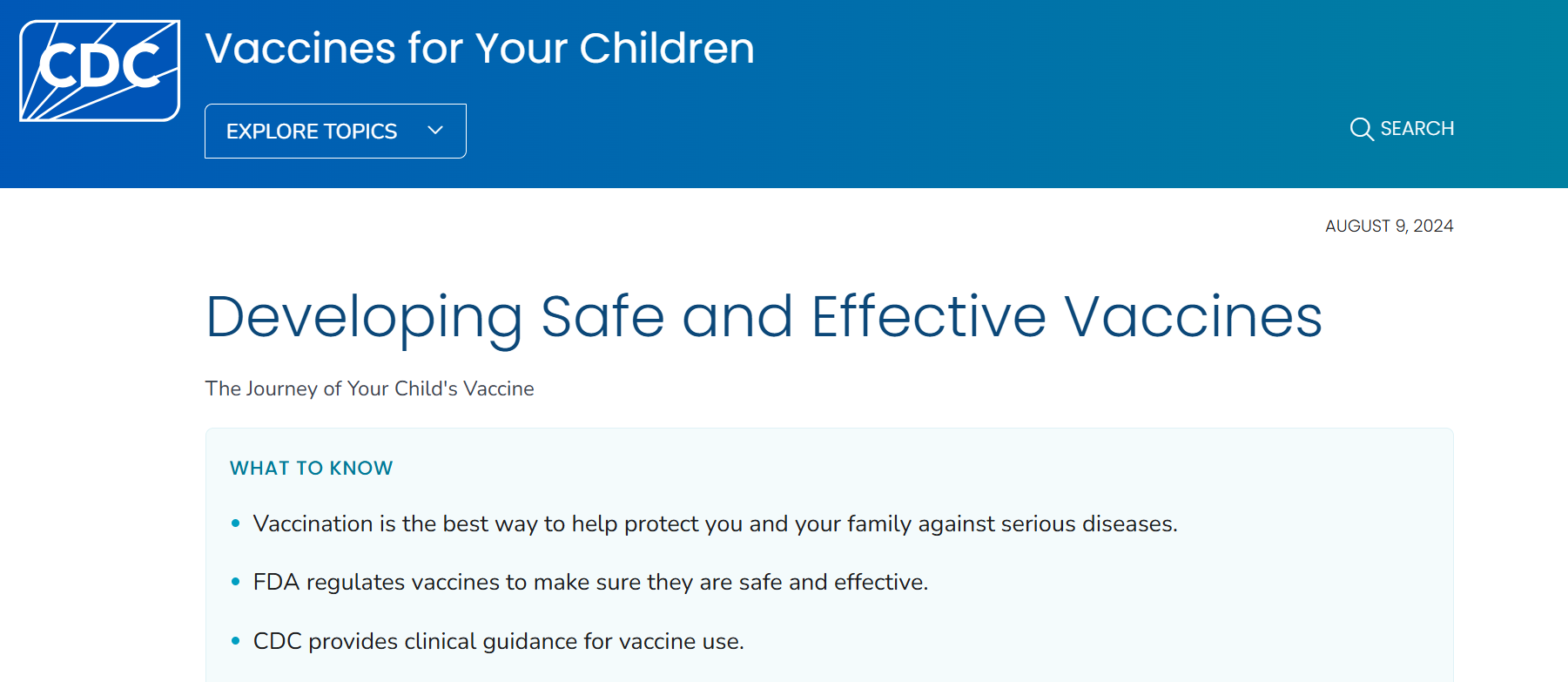Image resolution: width=1568 pixels, height=682 pixels.
Task: Select the WHAT TO KNOW section header
Action: point(310,468)
